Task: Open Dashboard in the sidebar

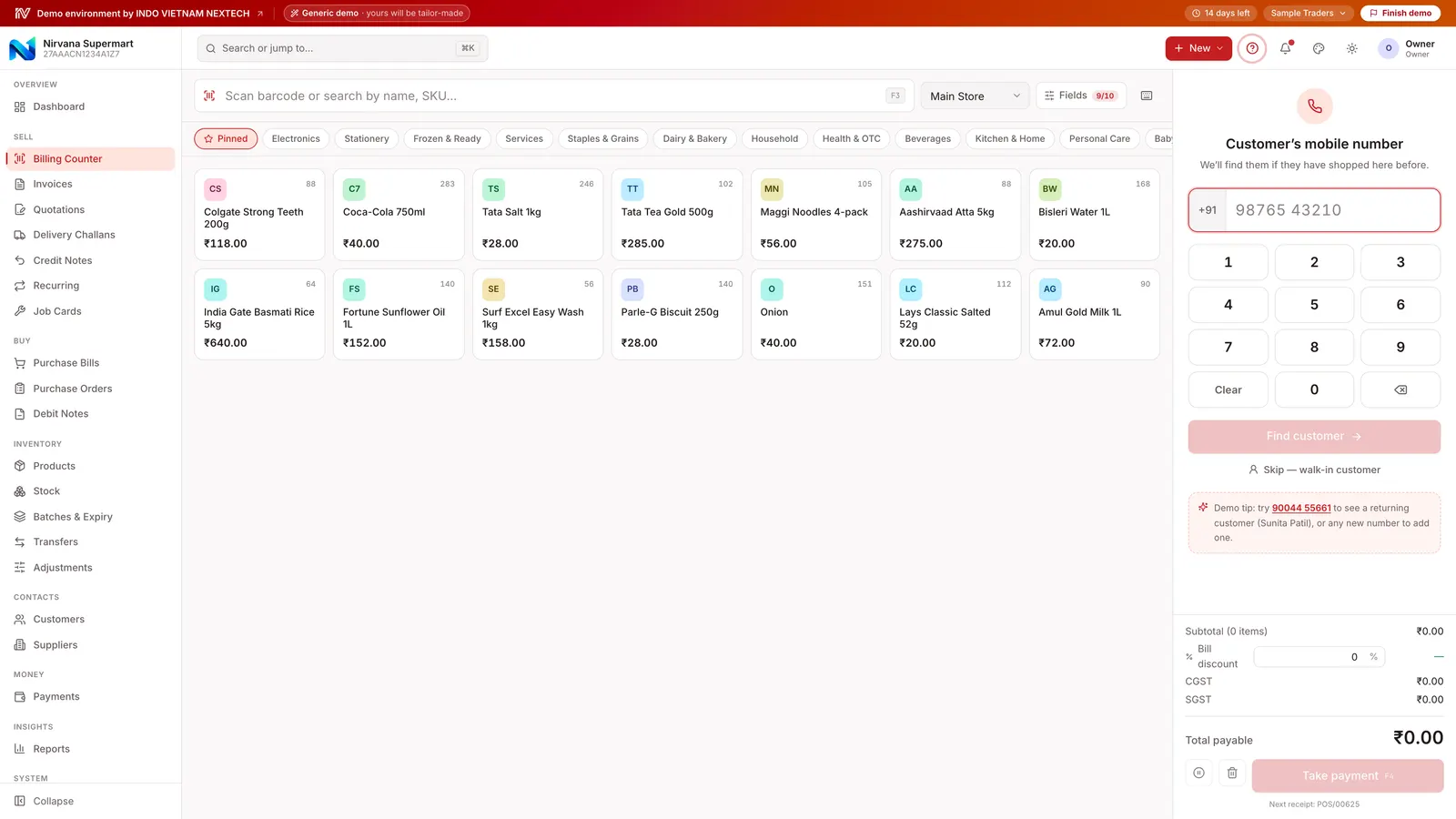Action: (90, 106)
